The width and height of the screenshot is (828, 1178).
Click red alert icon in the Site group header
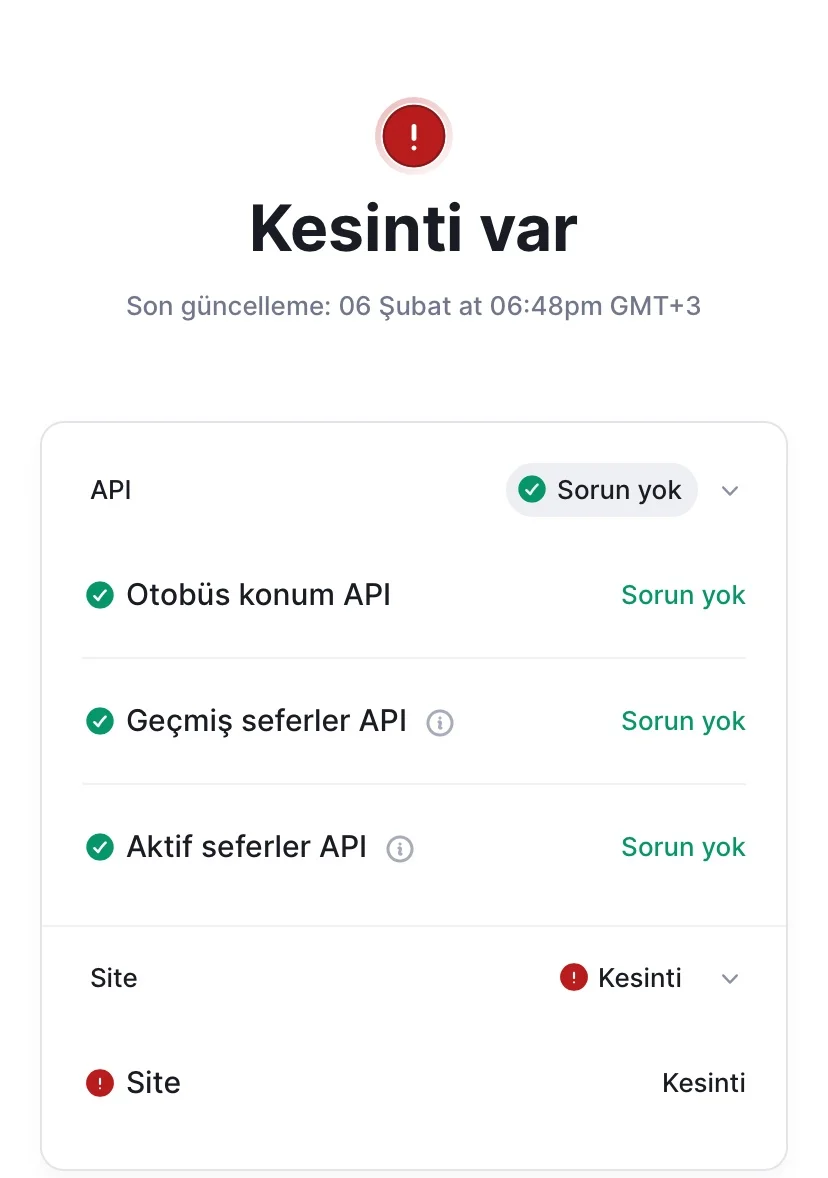(x=573, y=977)
